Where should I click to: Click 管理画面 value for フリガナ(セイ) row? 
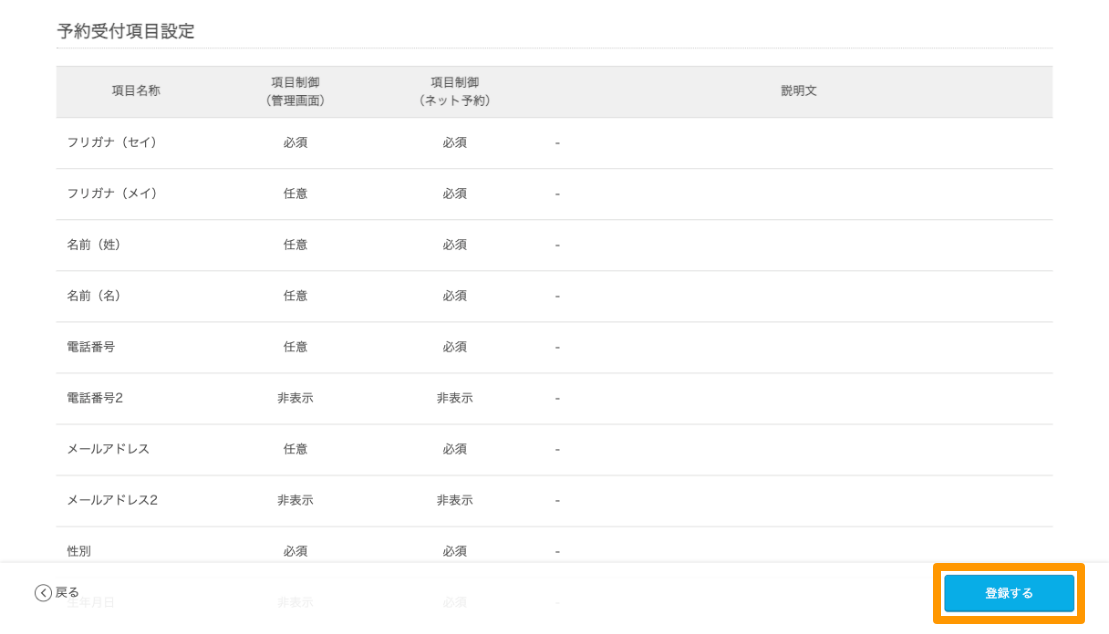[x=295, y=143]
